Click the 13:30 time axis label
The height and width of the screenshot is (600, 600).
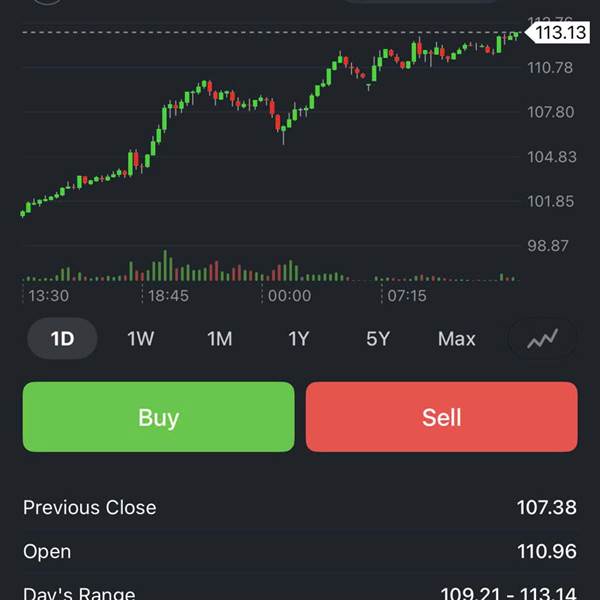pyautogui.click(x=48, y=296)
